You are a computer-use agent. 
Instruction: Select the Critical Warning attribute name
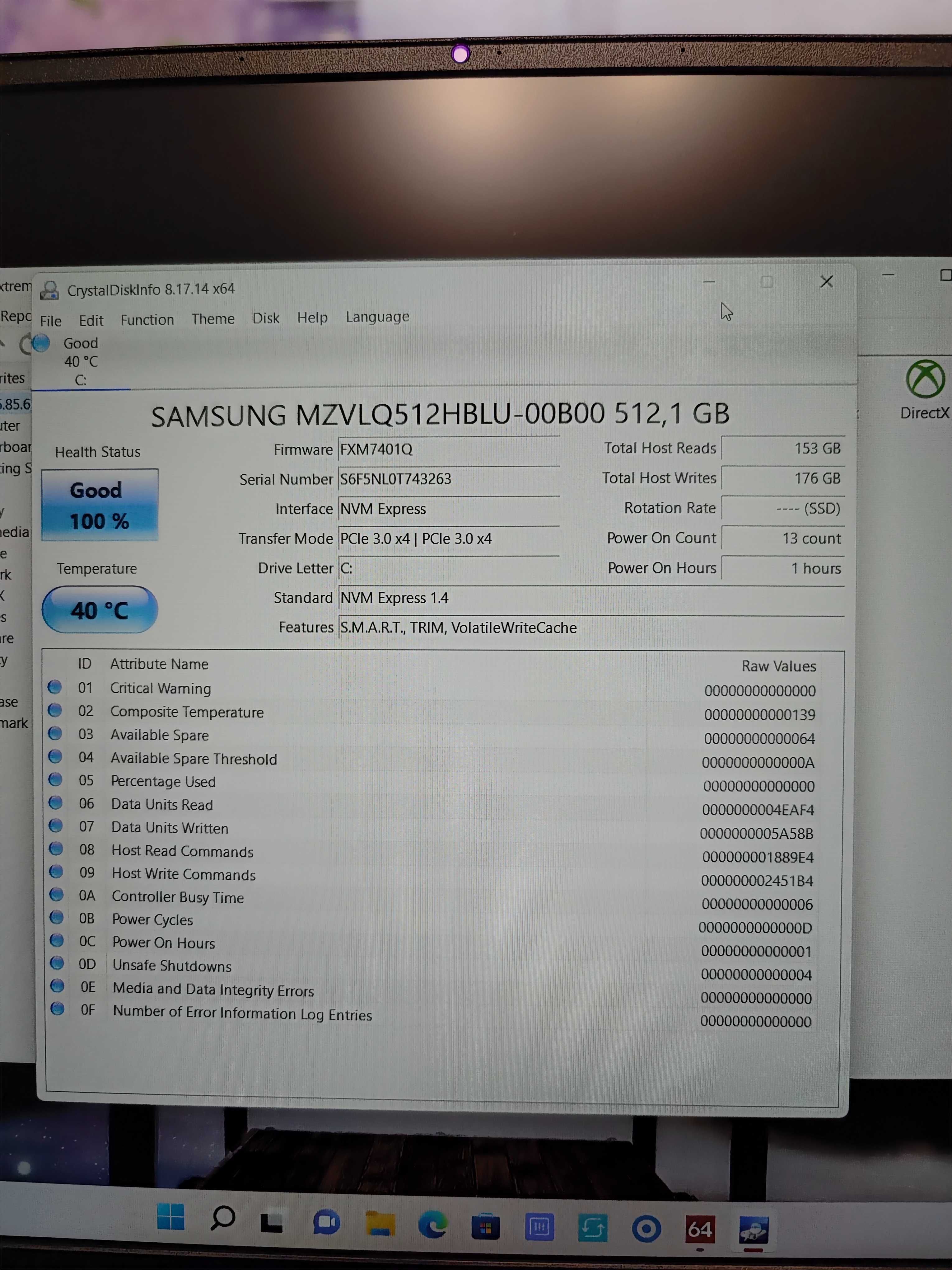tap(161, 689)
